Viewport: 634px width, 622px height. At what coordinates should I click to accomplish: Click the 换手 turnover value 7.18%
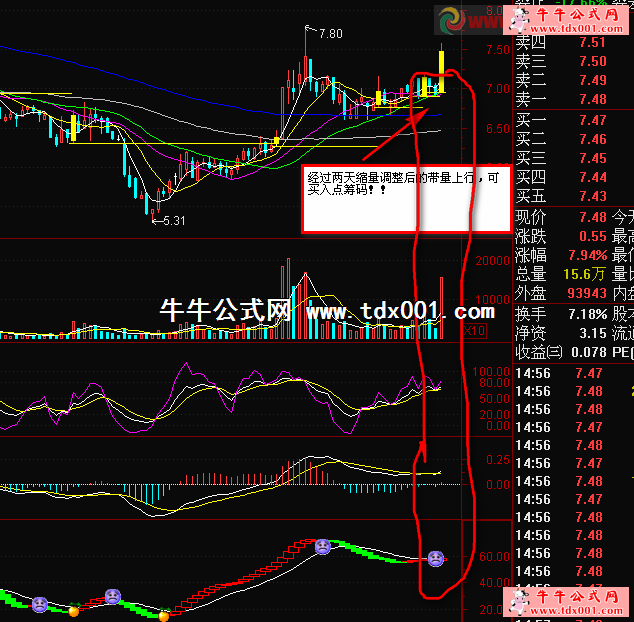(588, 314)
